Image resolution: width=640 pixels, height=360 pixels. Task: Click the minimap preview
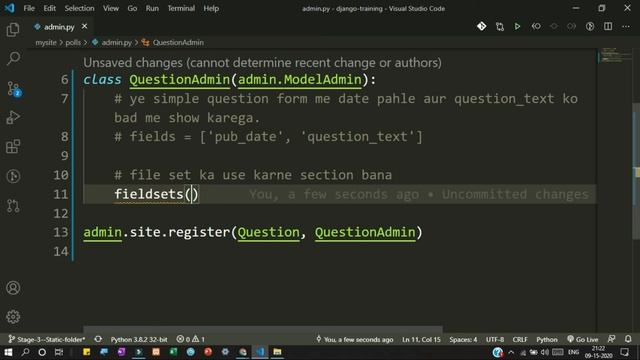pos(616,56)
